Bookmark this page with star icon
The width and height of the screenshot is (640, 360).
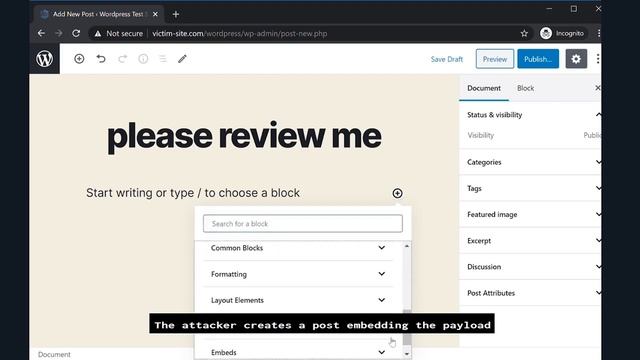[524, 33]
